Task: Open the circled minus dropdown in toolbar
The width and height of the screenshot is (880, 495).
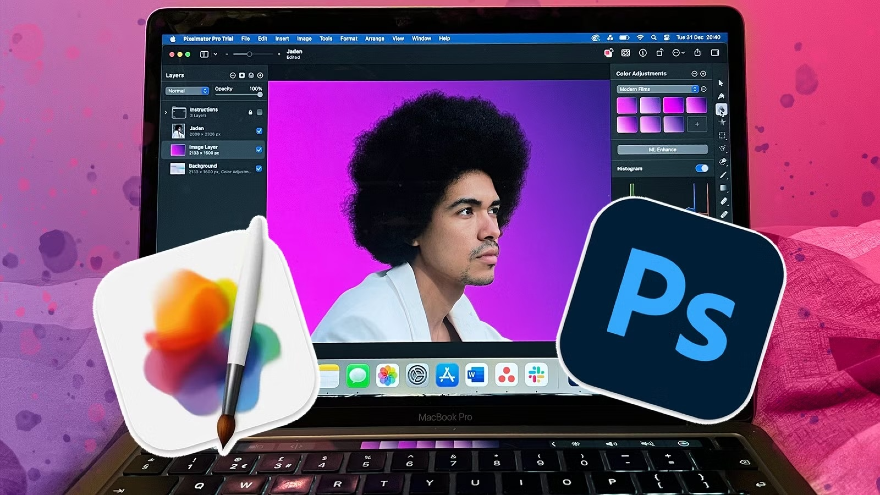Action: click(x=679, y=53)
